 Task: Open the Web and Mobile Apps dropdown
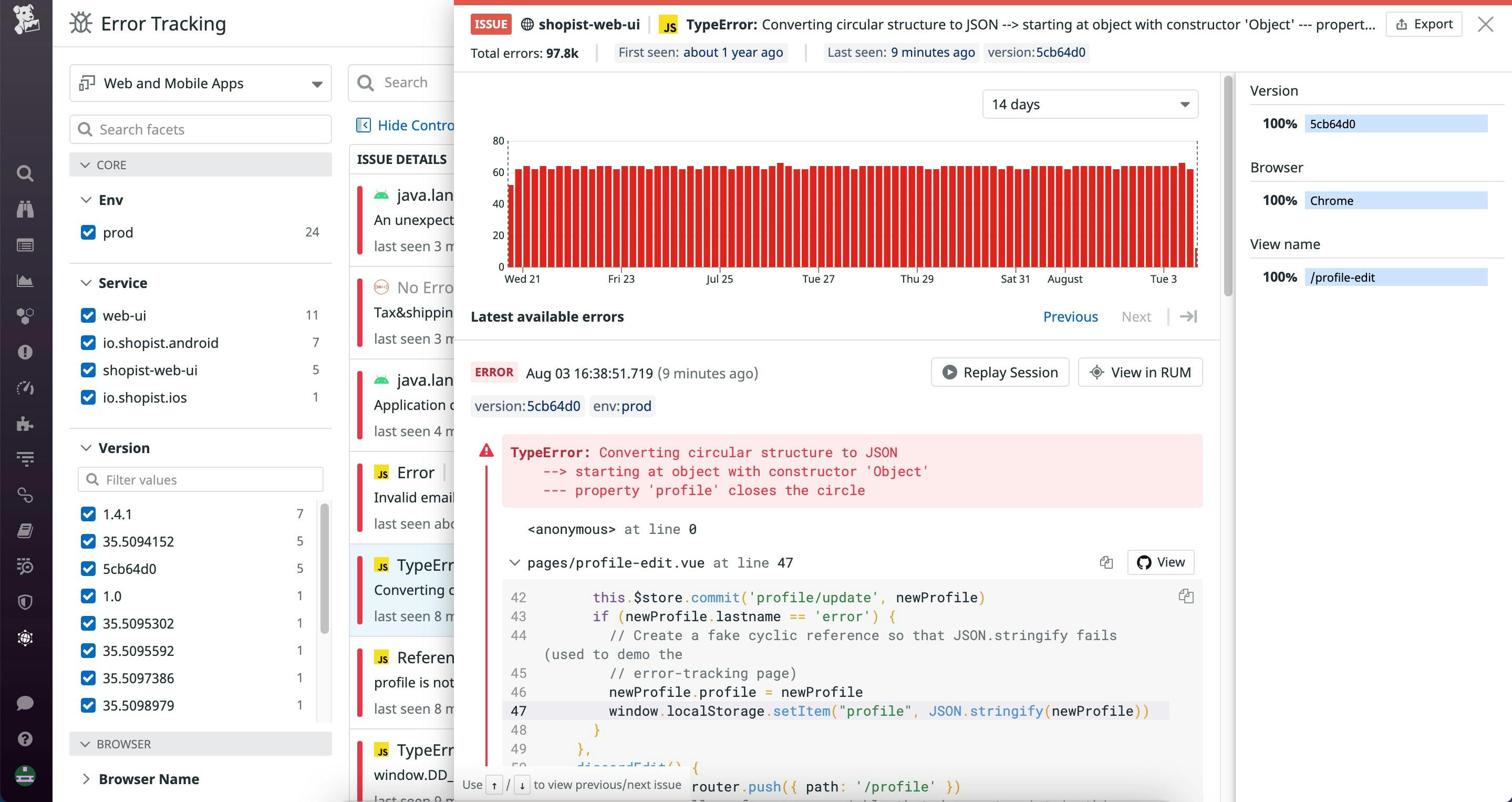click(200, 83)
